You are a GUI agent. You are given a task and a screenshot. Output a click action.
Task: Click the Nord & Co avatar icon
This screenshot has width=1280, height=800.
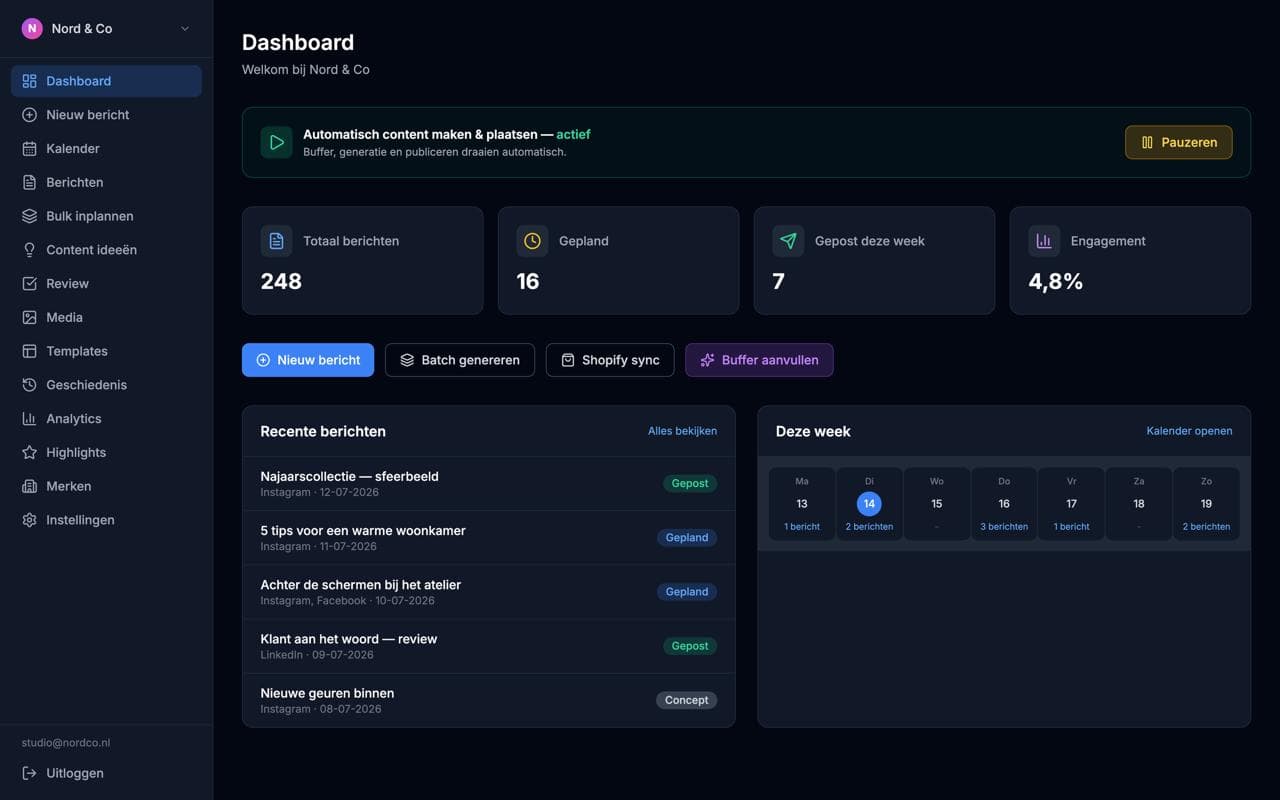(x=32, y=29)
